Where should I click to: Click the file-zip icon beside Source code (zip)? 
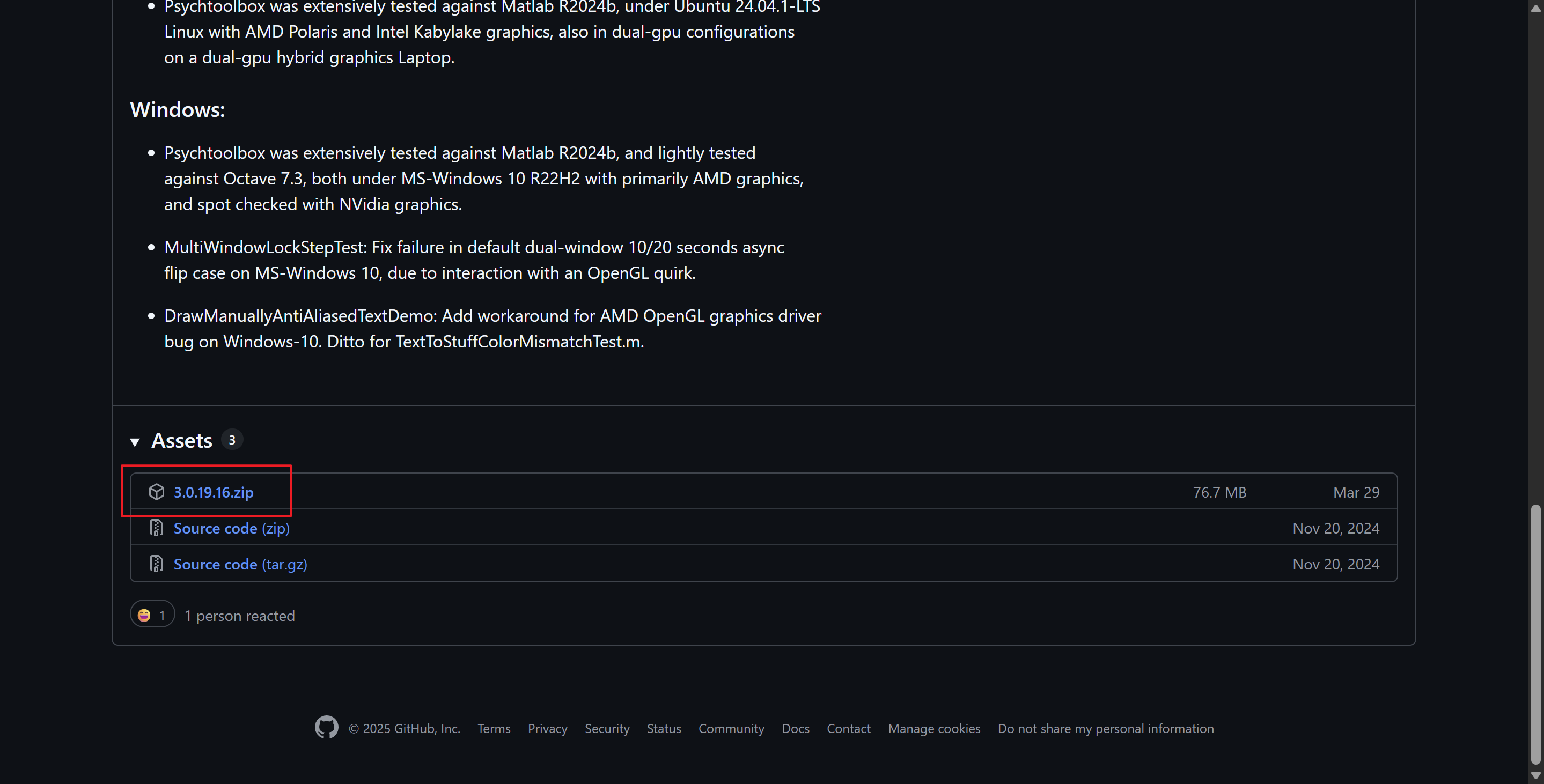(157, 528)
